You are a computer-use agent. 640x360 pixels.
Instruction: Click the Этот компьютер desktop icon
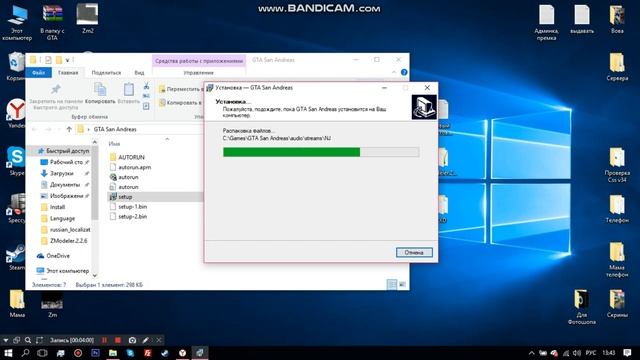click(x=17, y=22)
